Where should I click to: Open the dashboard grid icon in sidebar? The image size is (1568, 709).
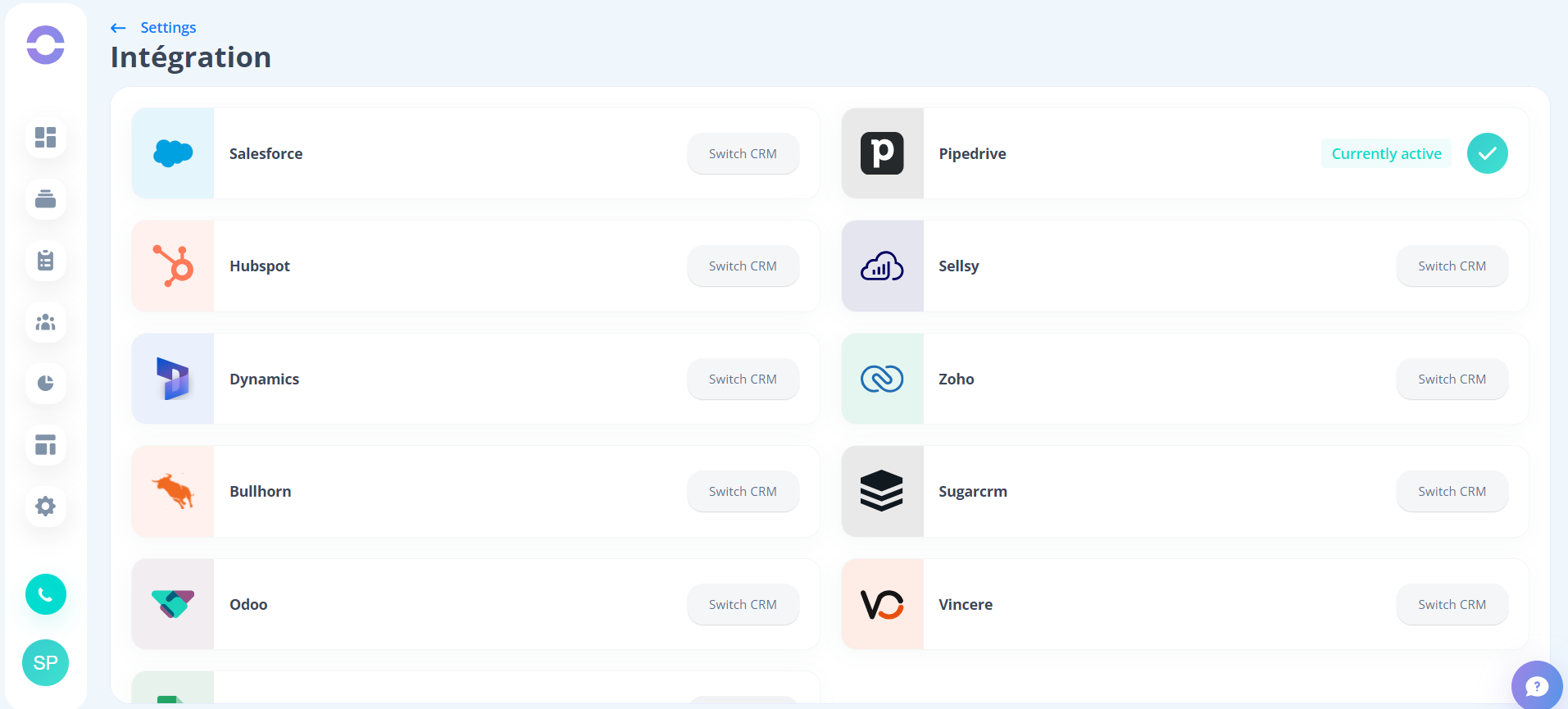46,137
